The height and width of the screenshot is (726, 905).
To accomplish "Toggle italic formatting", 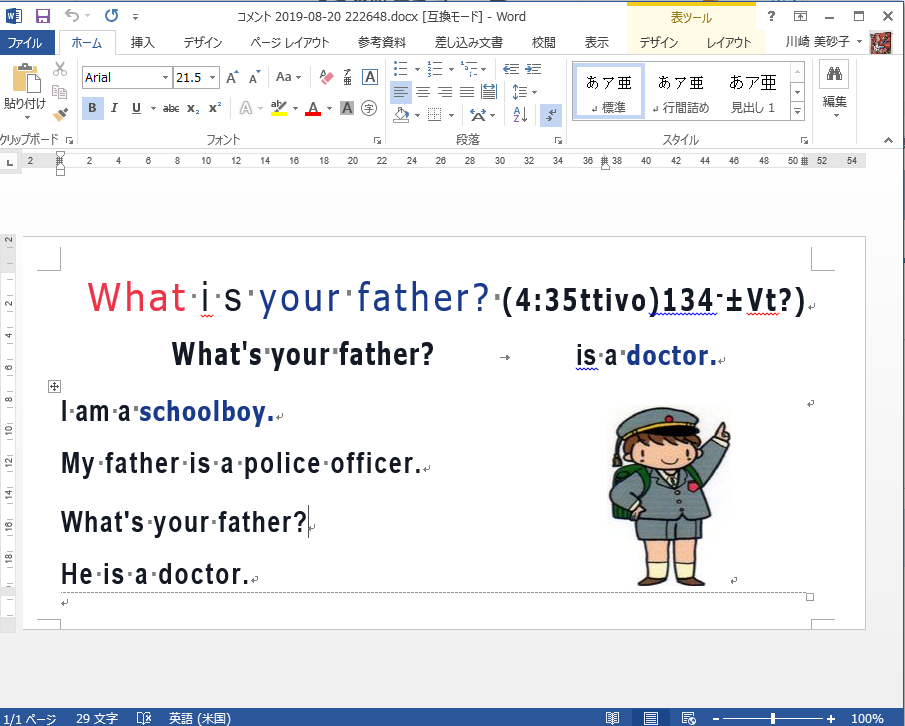I will 114,108.
